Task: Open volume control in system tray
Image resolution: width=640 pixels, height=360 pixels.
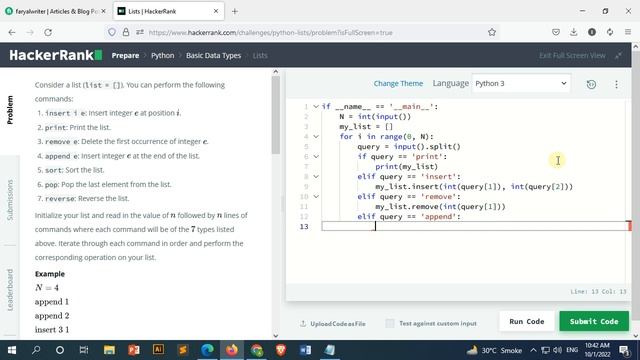Action: point(557,350)
